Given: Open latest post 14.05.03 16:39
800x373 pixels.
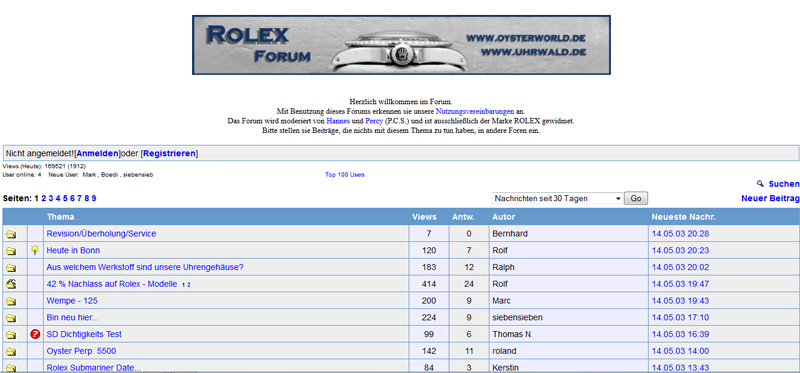Looking at the screenshot, I should [681, 334].
